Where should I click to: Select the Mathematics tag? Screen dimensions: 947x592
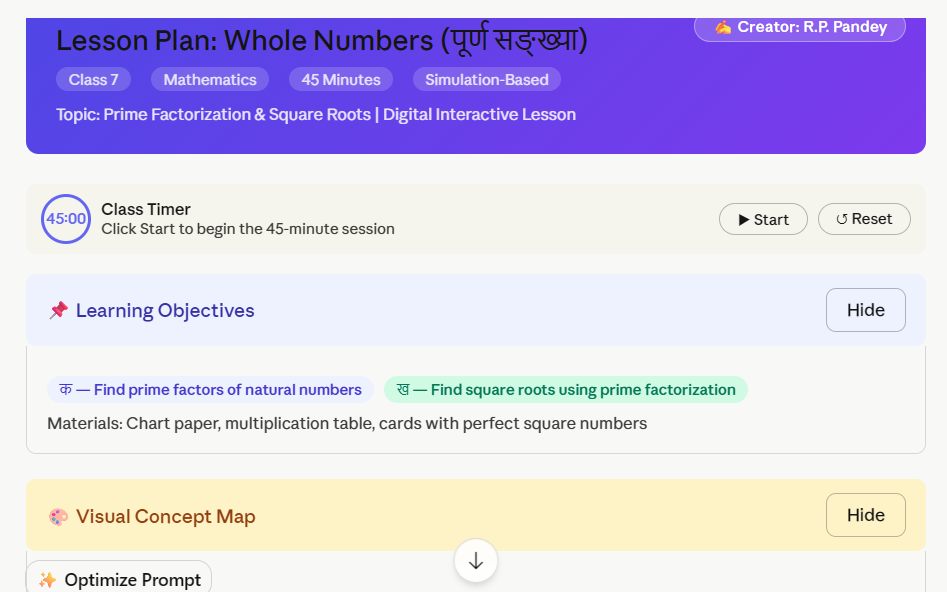[210, 80]
